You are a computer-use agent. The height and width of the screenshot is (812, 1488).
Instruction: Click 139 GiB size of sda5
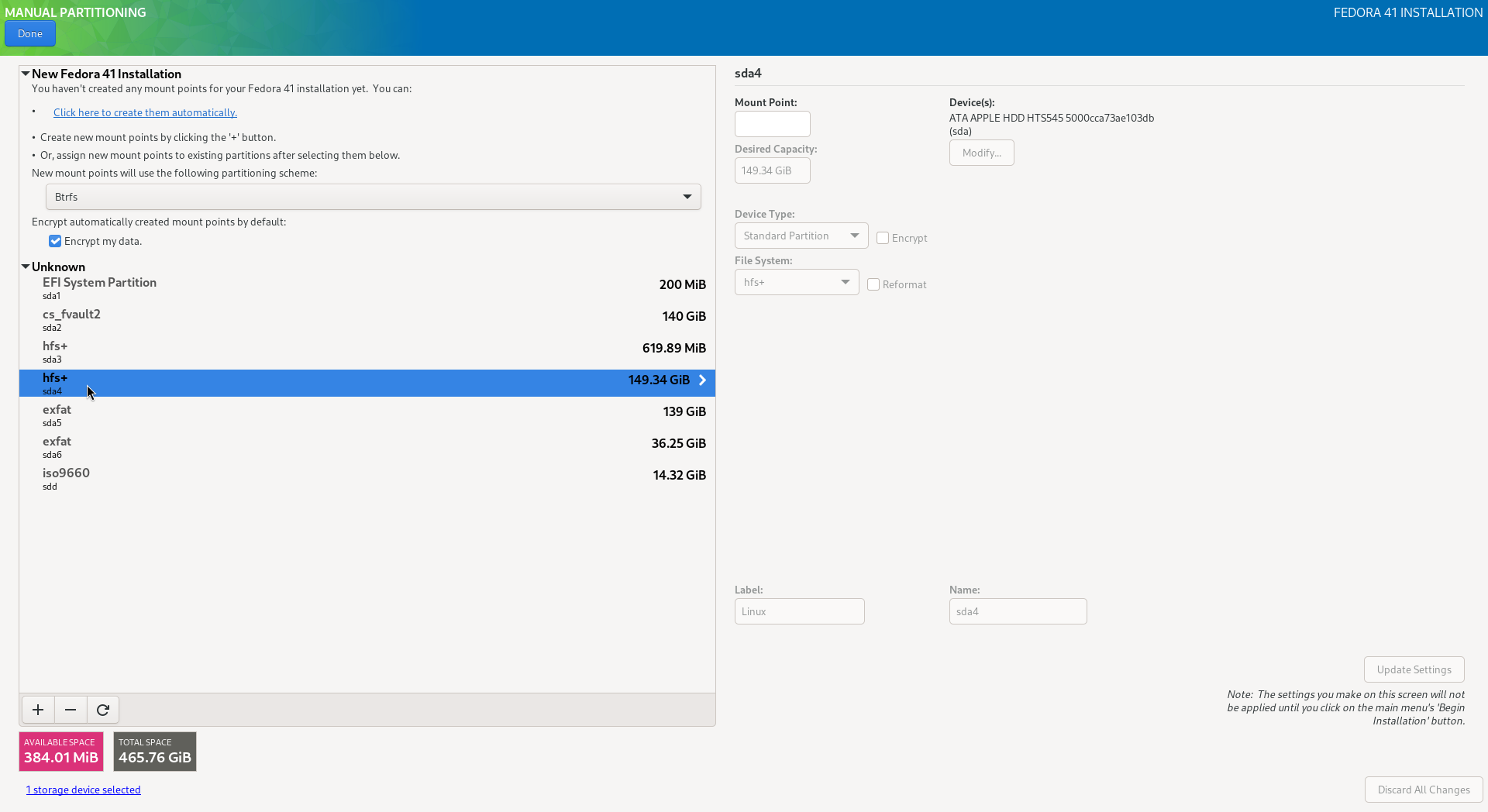[684, 411]
